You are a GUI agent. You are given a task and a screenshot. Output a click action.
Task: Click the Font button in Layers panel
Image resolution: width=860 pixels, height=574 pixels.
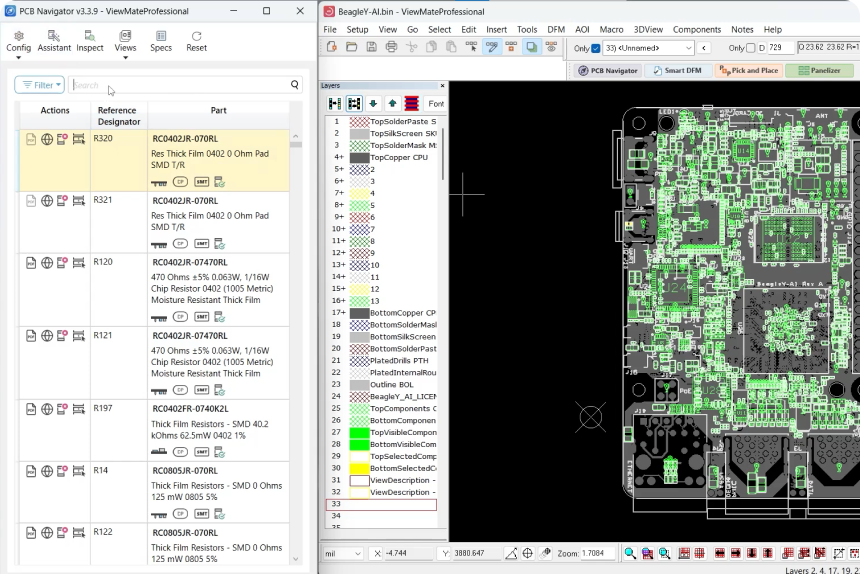(435, 104)
